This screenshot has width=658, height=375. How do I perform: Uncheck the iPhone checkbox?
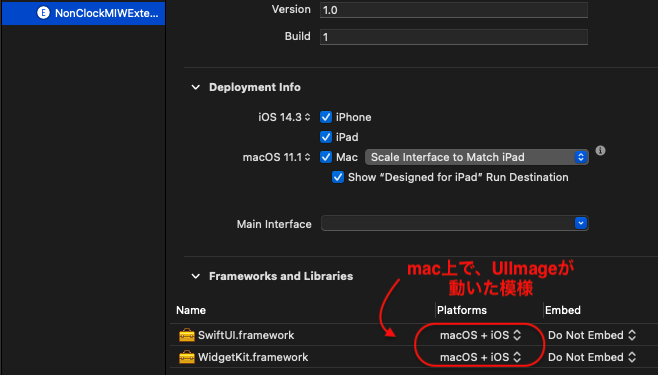click(x=326, y=117)
